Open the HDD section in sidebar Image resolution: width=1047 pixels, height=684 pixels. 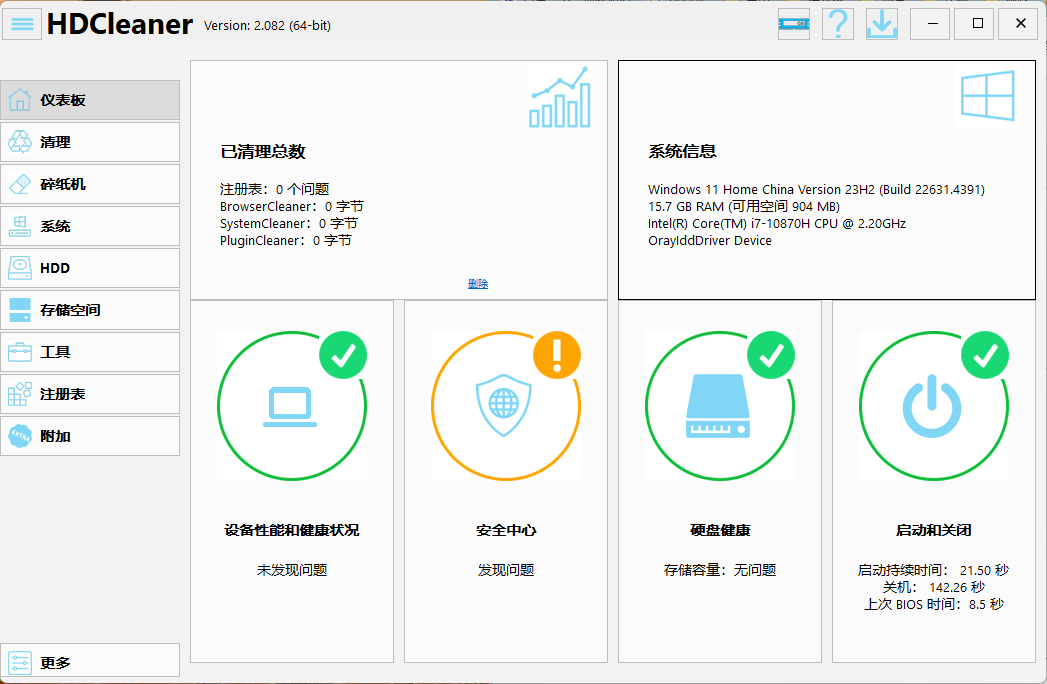[x=90, y=268]
